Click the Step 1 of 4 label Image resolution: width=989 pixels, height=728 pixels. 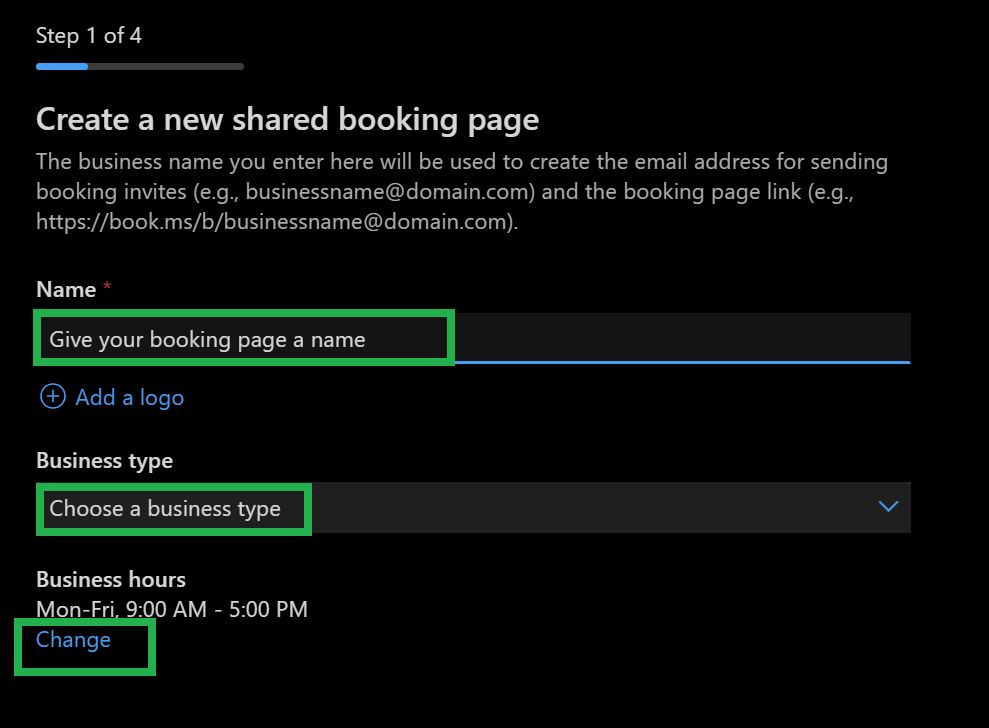[89, 36]
